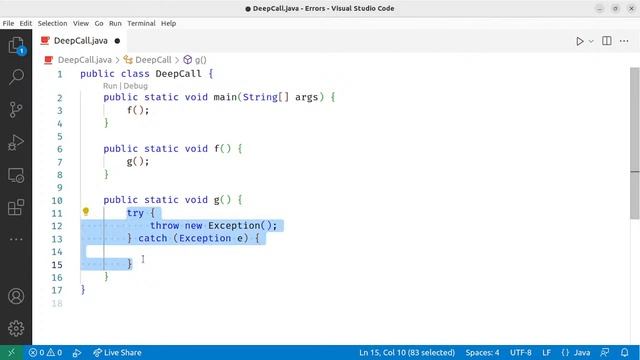This screenshot has height=360, width=640.
Task: Open Run and Debug view icon
Action: 16,142
